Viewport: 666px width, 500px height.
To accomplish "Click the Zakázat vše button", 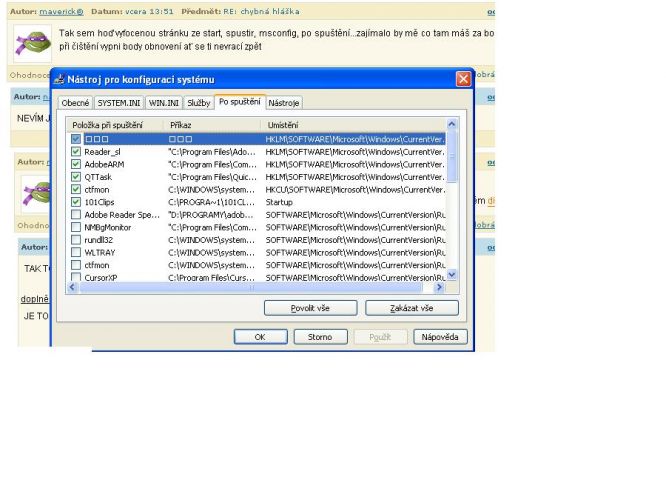I will [412, 308].
